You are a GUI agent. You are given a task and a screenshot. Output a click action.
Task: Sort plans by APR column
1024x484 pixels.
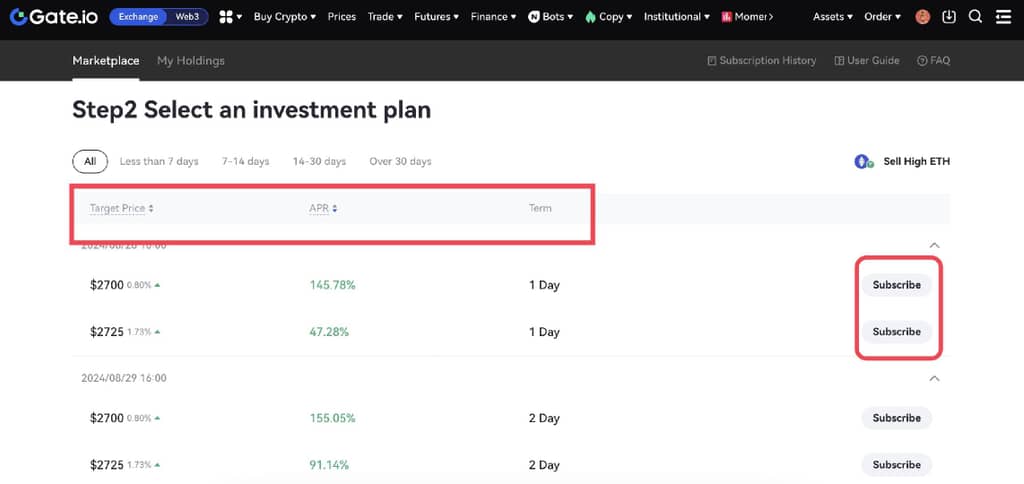(x=323, y=208)
